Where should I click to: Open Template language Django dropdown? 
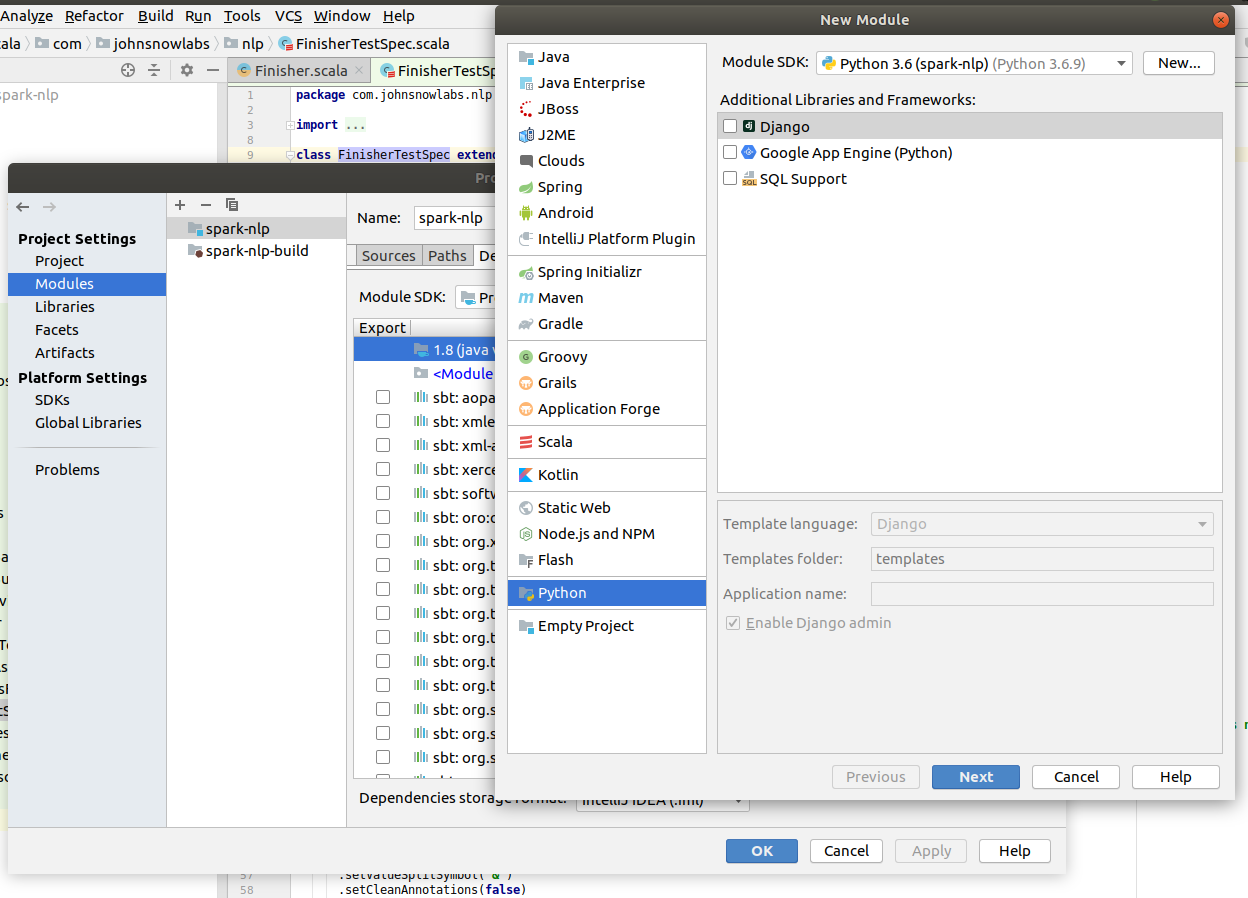(1042, 524)
